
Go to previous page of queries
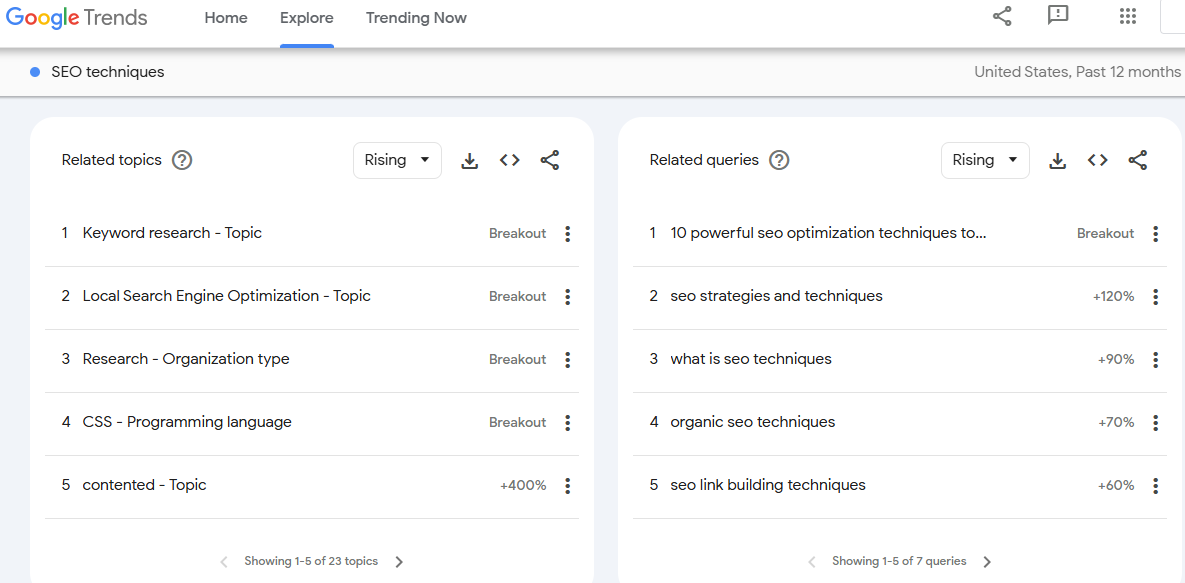[x=812, y=562]
